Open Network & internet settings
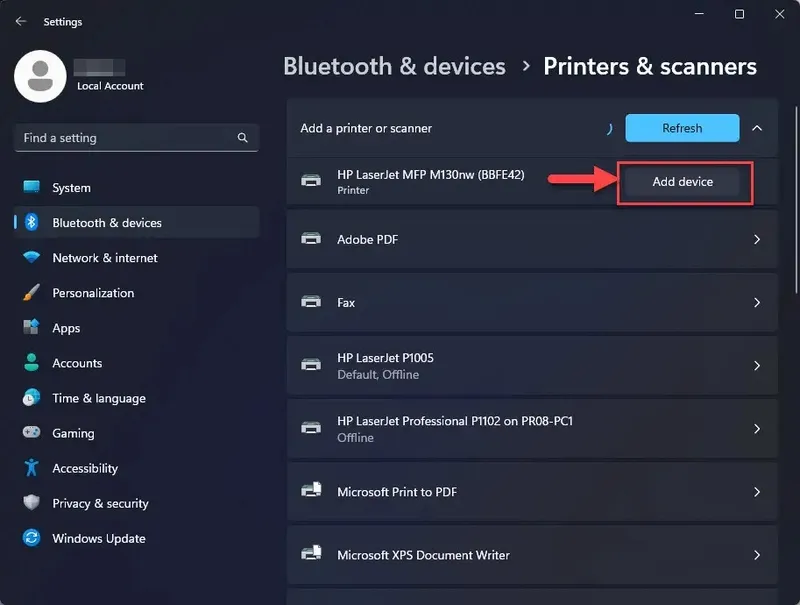The image size is (800, 605). click(104, 258)
